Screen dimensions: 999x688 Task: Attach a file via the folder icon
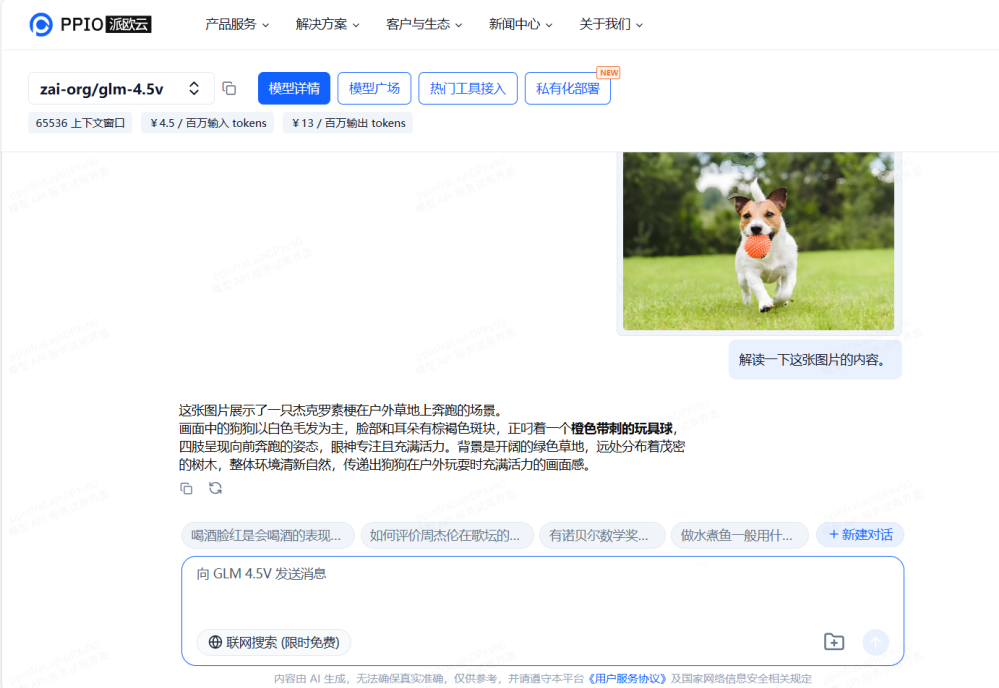[x=834, y=641]
